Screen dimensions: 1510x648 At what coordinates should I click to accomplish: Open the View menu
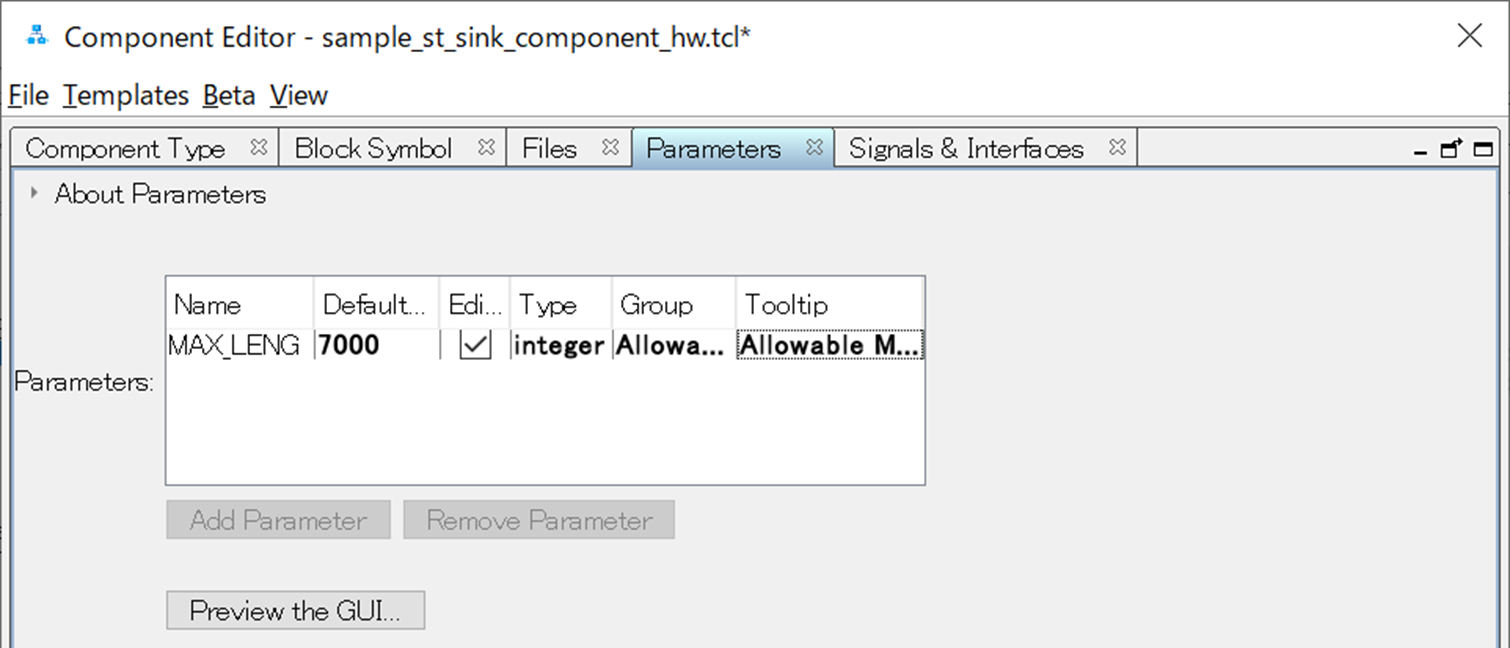299,96
